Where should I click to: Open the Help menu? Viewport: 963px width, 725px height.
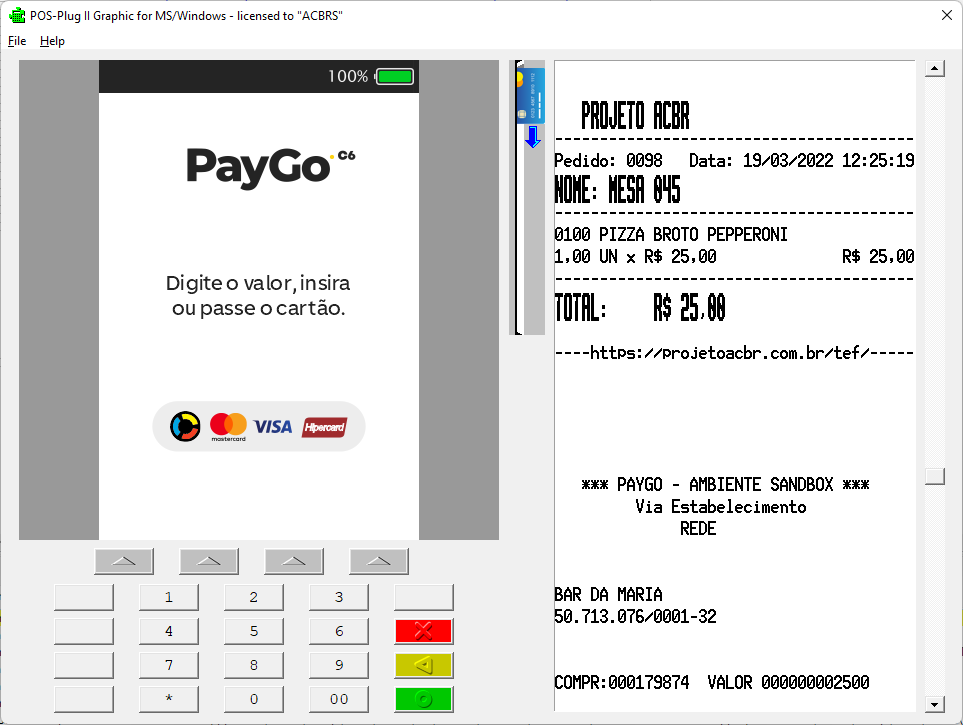pyautogui.click(x=52, y=41)
